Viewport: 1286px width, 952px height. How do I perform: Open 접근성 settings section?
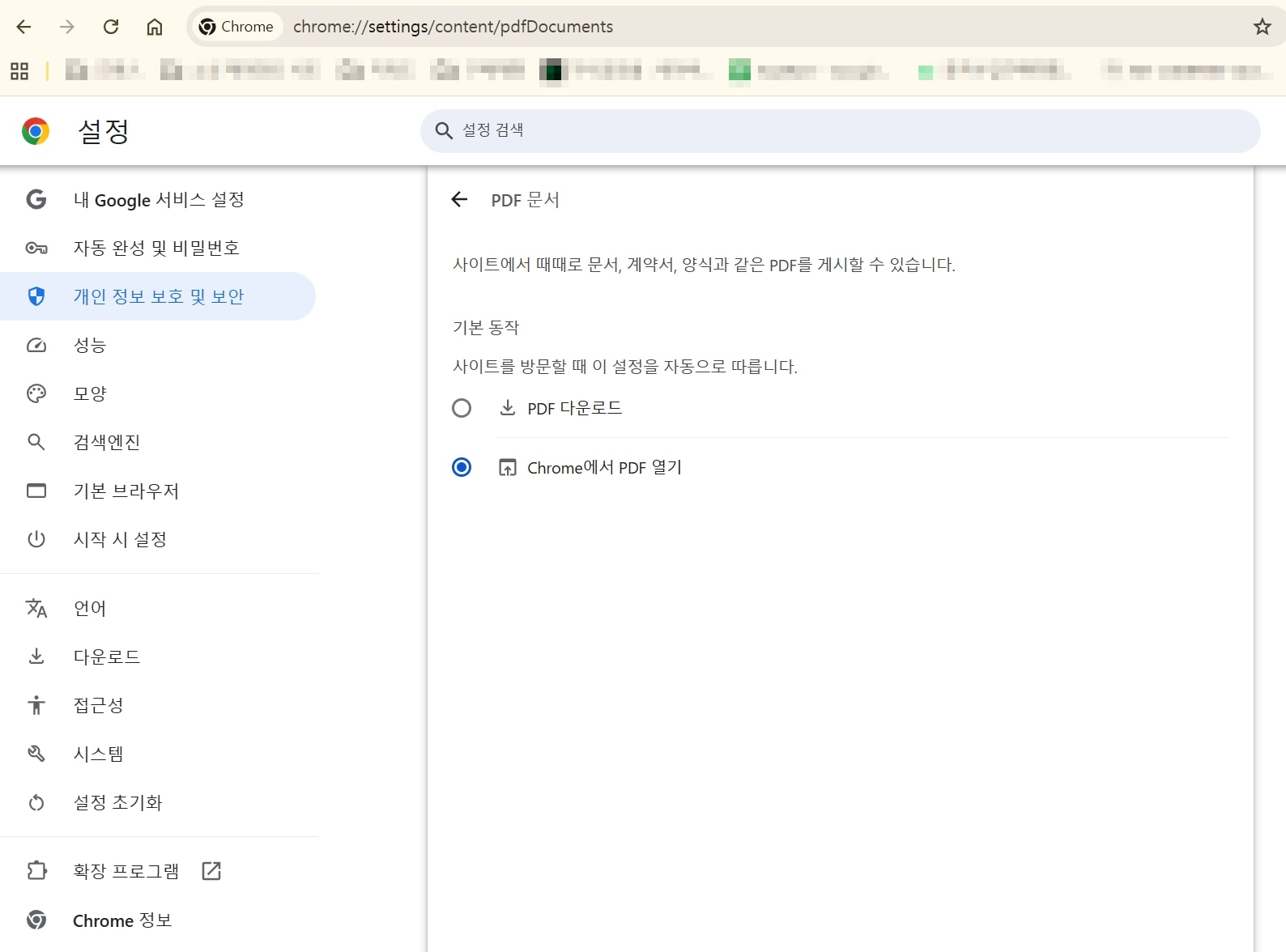[x=158, y=705]
